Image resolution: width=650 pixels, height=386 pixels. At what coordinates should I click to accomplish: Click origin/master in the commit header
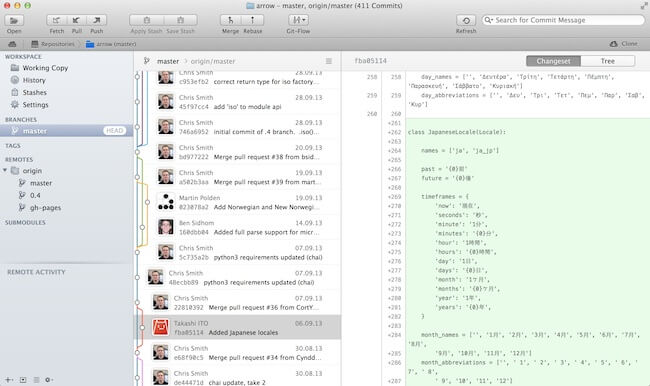coord(213,61)
